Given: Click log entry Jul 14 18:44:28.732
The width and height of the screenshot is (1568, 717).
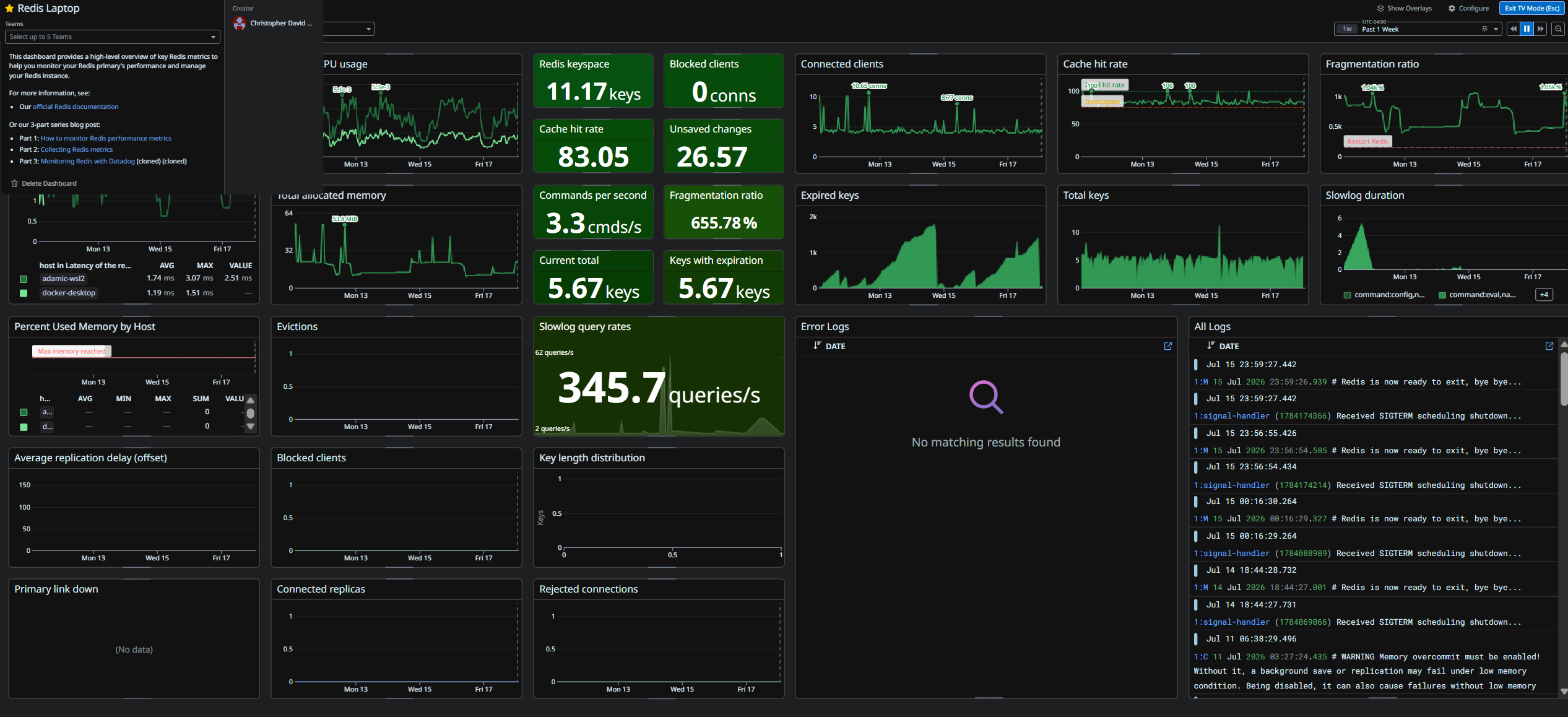Looking at the screenshot, I should [x=1373, y=579].
